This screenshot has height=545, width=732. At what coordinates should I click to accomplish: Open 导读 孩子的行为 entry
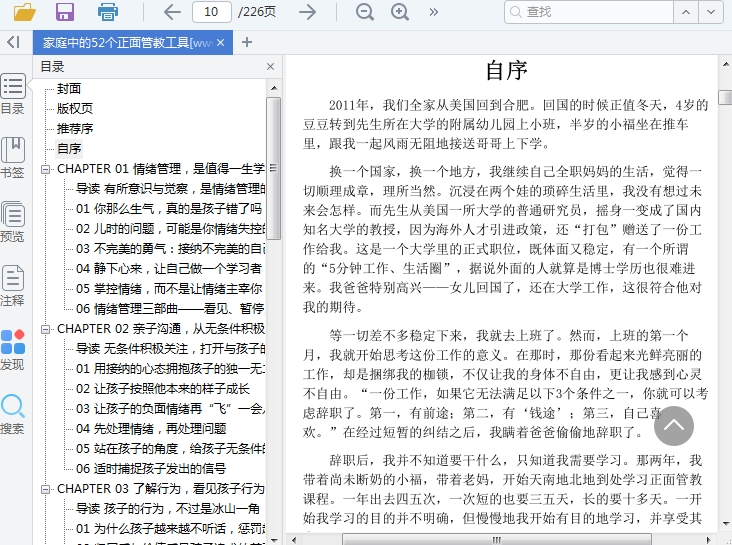pos(168,509)
